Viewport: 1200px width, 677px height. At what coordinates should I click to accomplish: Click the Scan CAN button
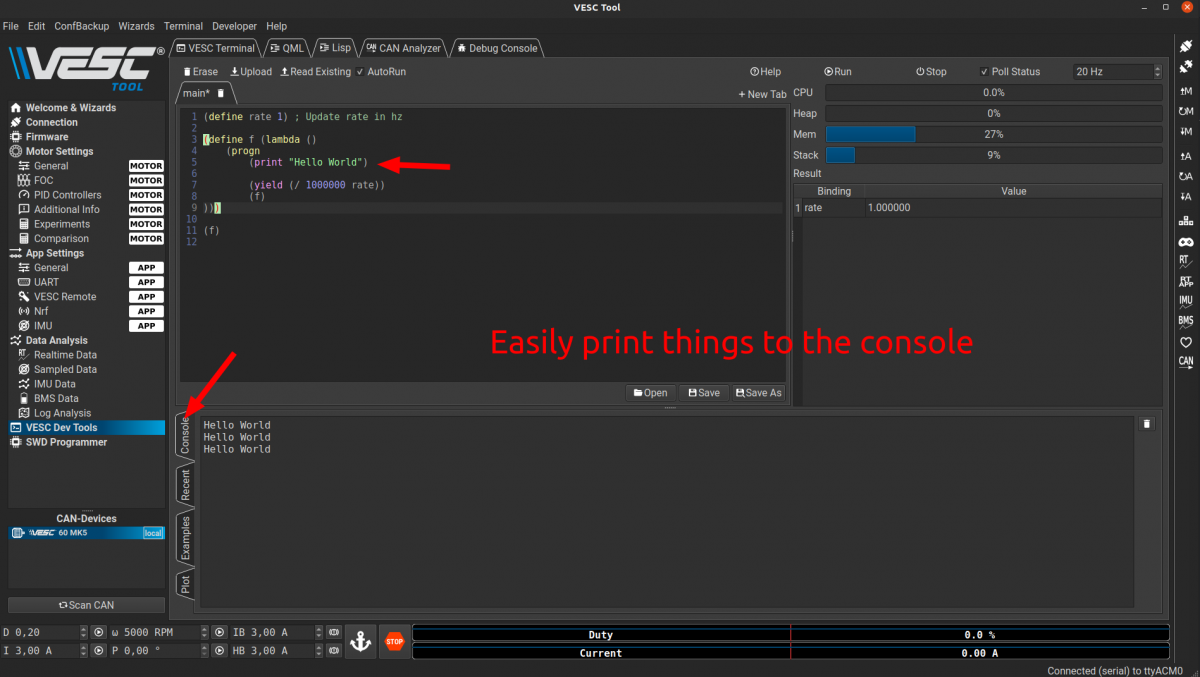pyautogui.click(x=86, y=605)
